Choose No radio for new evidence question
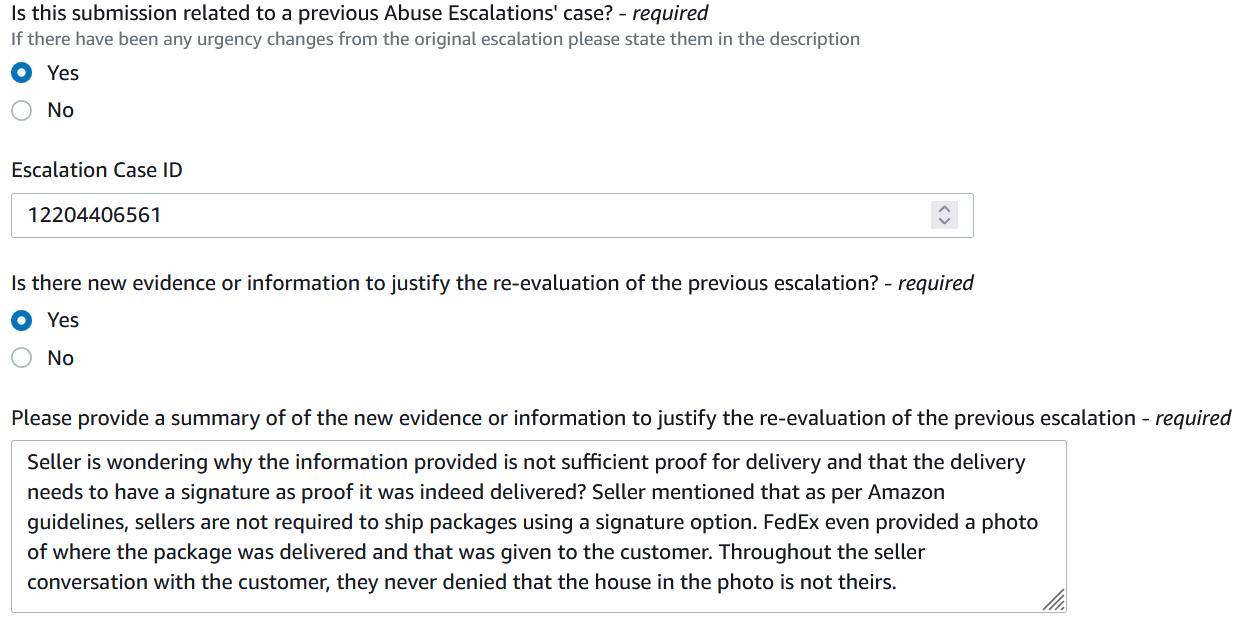The width and height of the screenshot is (1251, 618). 22,358
